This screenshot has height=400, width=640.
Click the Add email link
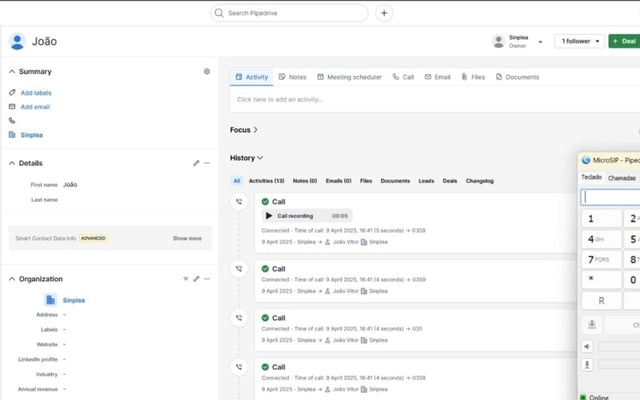click(35, 107)
